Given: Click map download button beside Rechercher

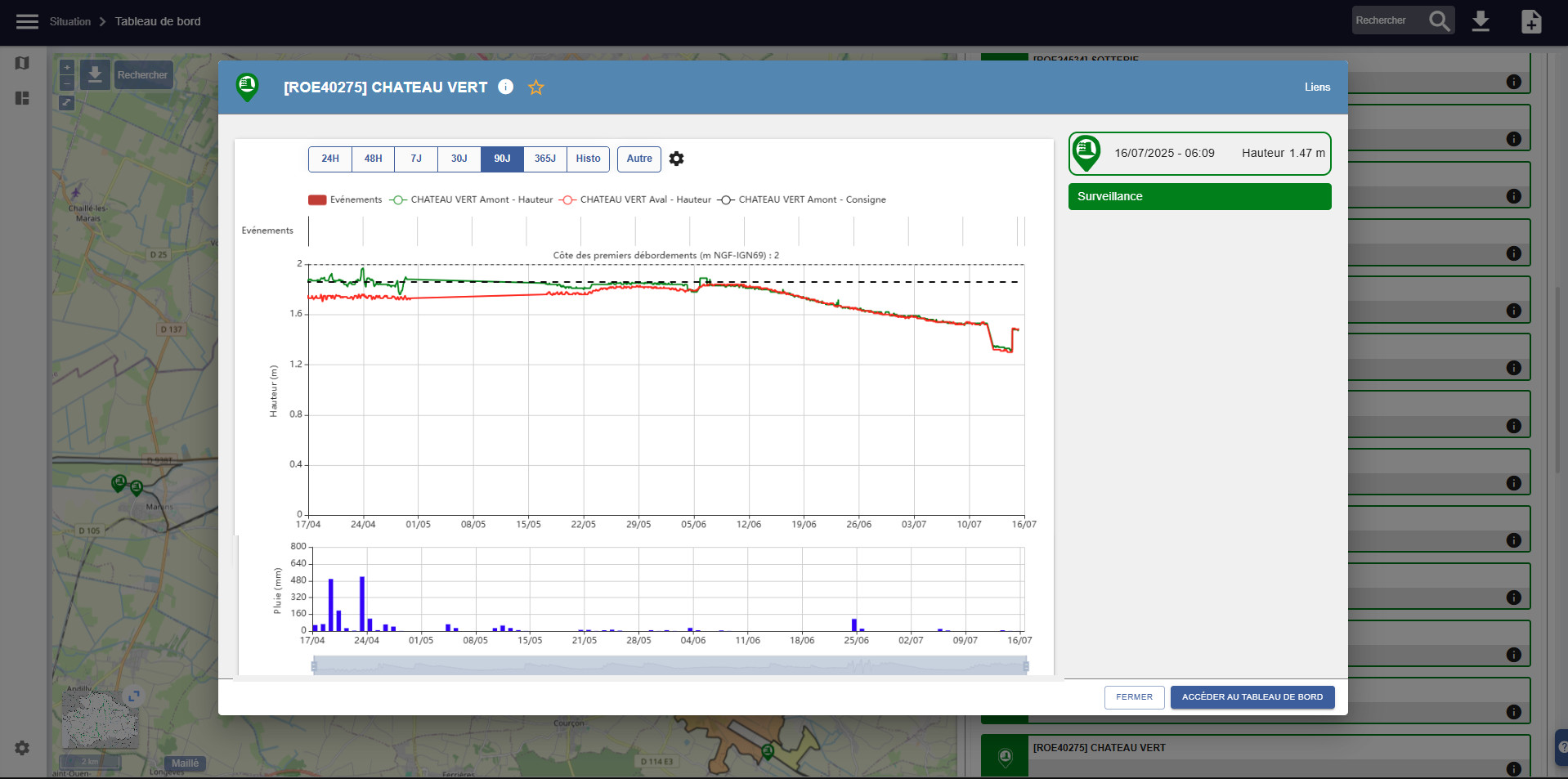Looking at the screenshot, I should (x=95, y=74).
